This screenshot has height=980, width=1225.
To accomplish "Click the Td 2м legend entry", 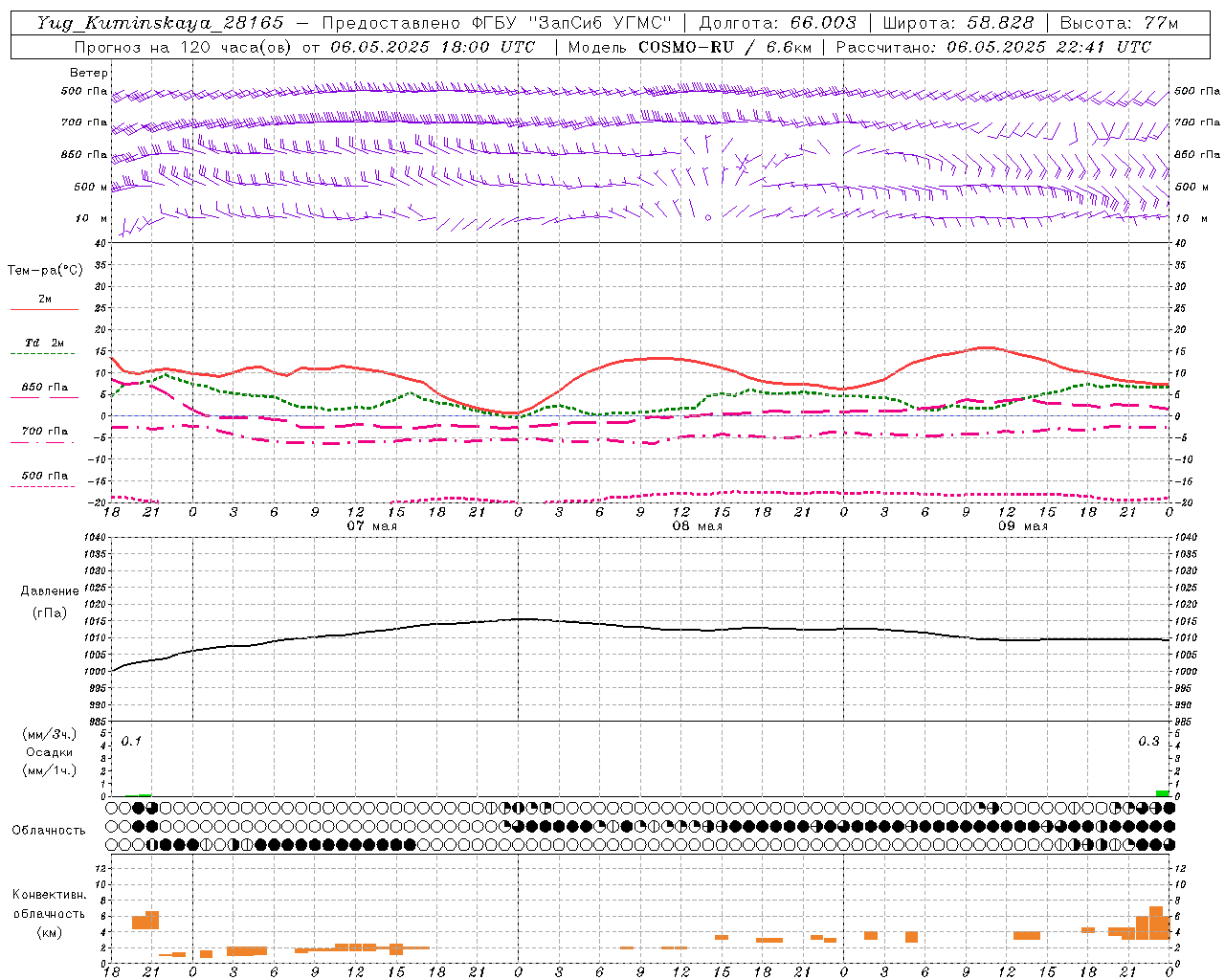I will (x=44, y=343).
